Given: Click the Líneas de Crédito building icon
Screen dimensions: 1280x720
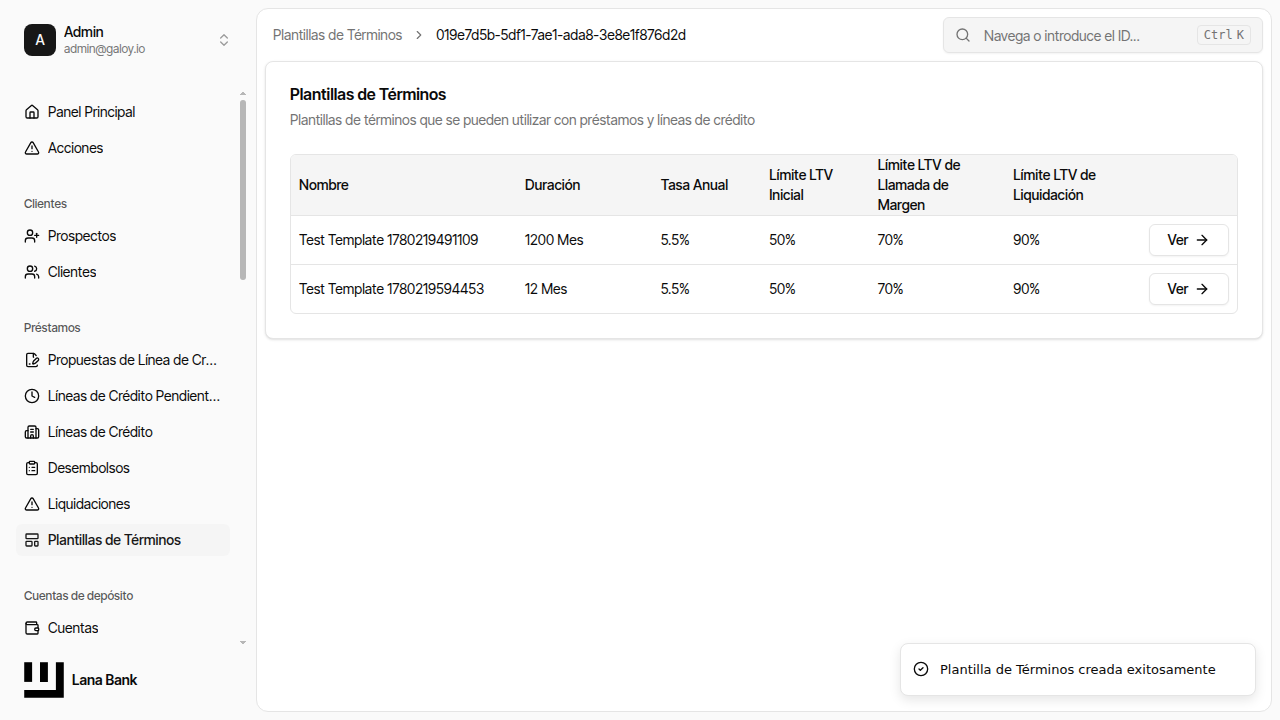Looking at the screenshot, I should (32, 432).
